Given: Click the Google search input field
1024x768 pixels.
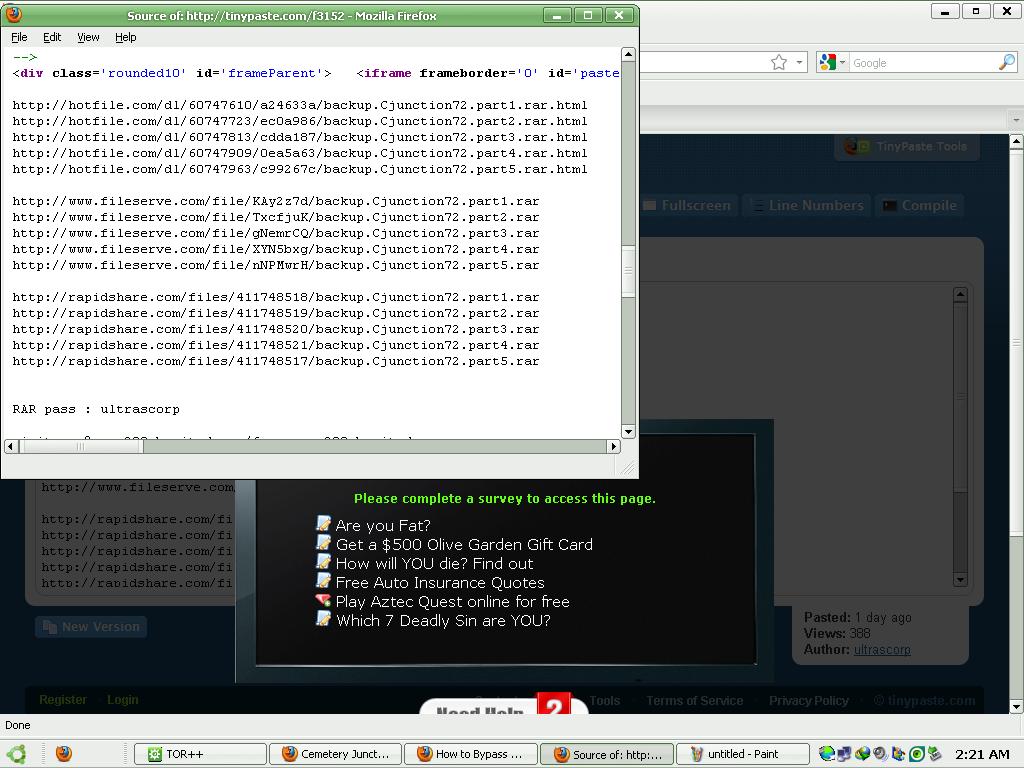Looking at the screenshot, I should click(923, 63).
